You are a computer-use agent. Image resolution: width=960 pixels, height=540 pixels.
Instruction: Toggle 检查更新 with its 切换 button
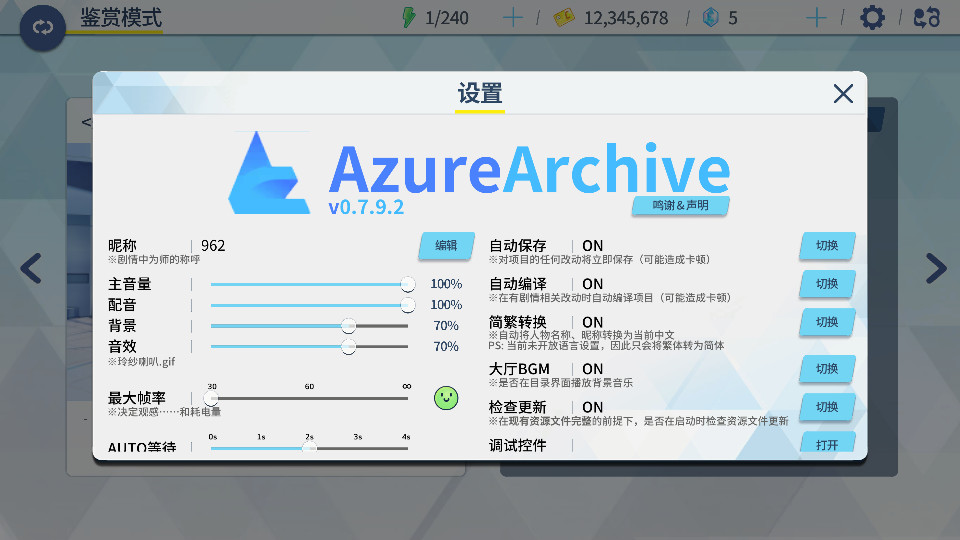(827, 407)
